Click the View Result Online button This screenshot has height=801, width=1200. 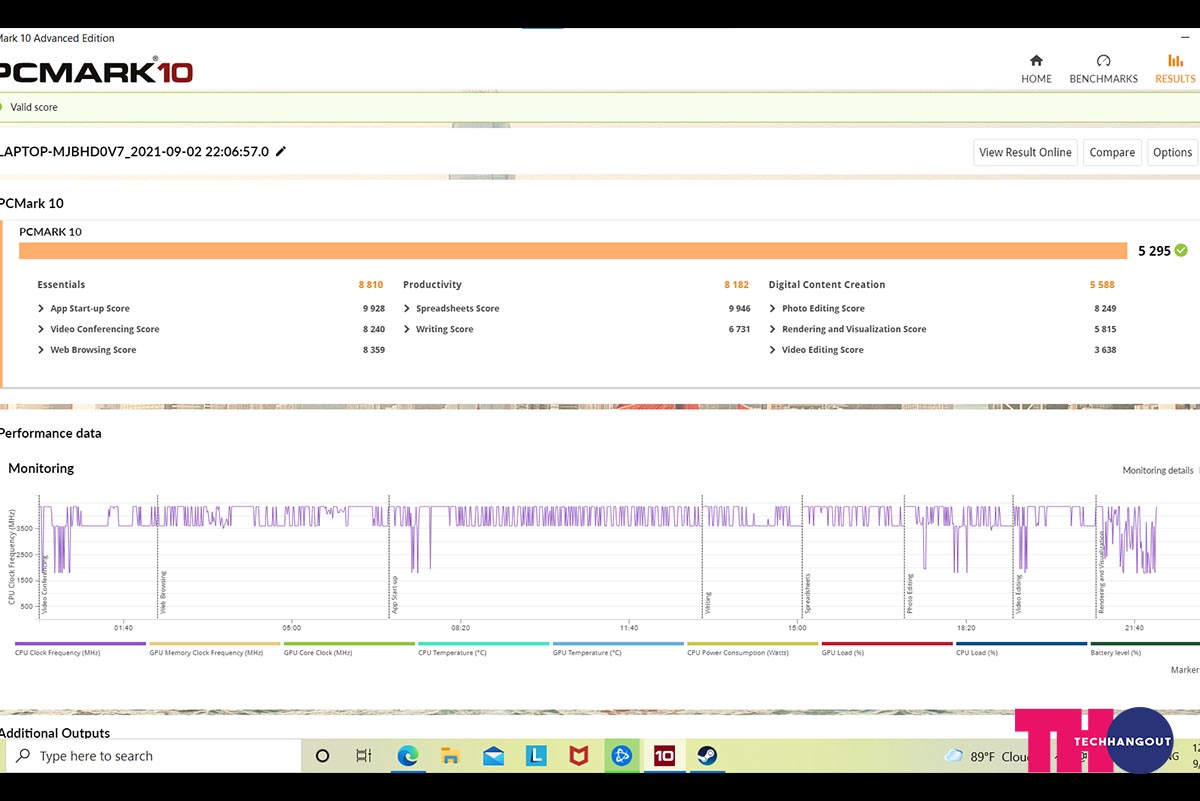[x=1025, y=152]
